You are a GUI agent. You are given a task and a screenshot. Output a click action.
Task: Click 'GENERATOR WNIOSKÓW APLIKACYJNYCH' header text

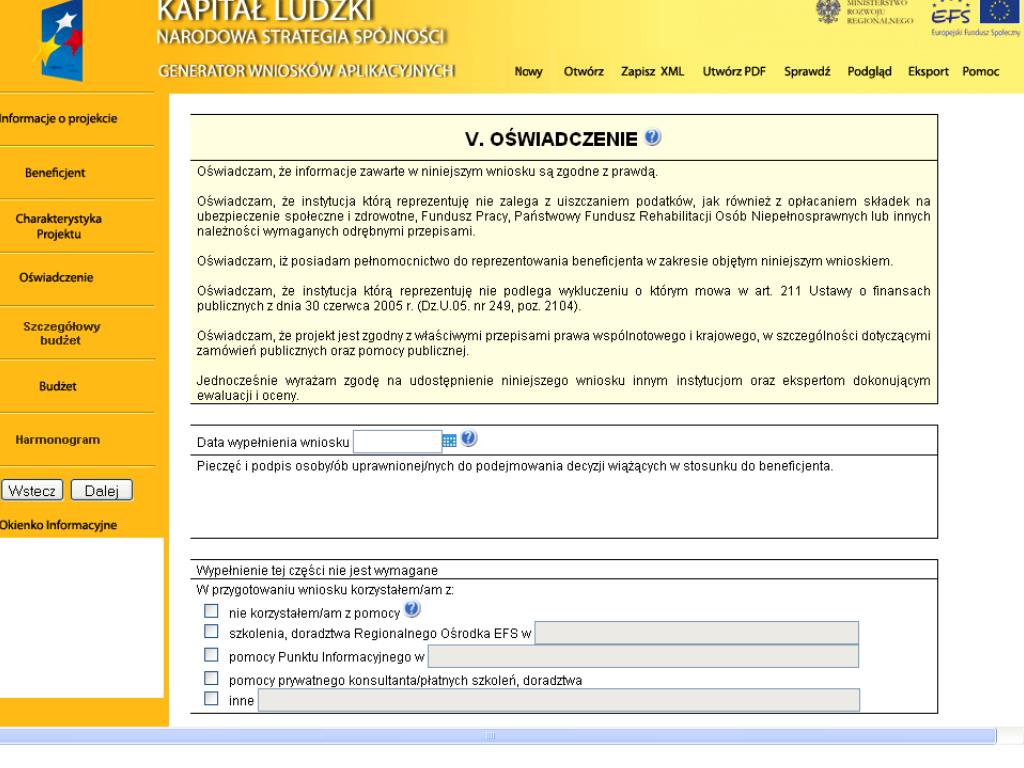point(306,71)
